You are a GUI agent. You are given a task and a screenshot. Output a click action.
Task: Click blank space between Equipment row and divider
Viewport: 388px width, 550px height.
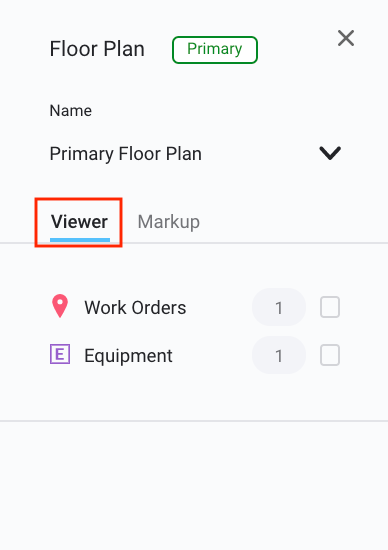194,397
